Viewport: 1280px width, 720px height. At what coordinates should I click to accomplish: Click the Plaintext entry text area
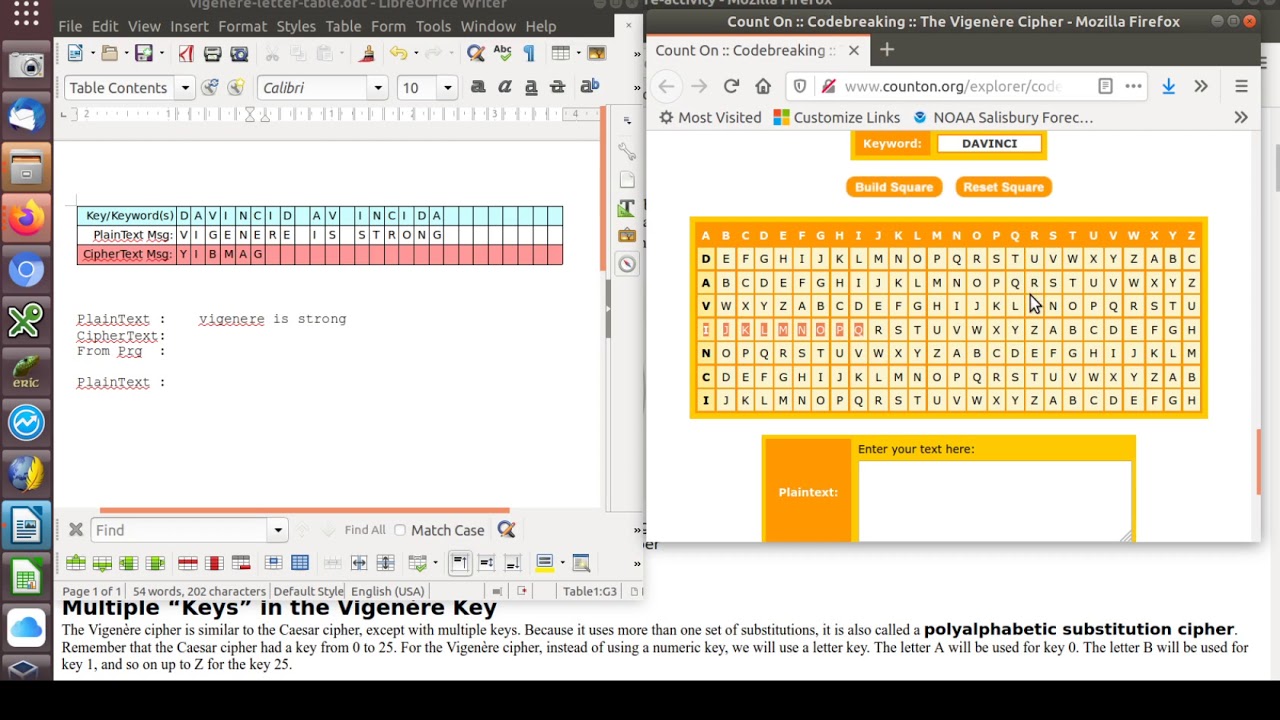[x=995, y=500]
